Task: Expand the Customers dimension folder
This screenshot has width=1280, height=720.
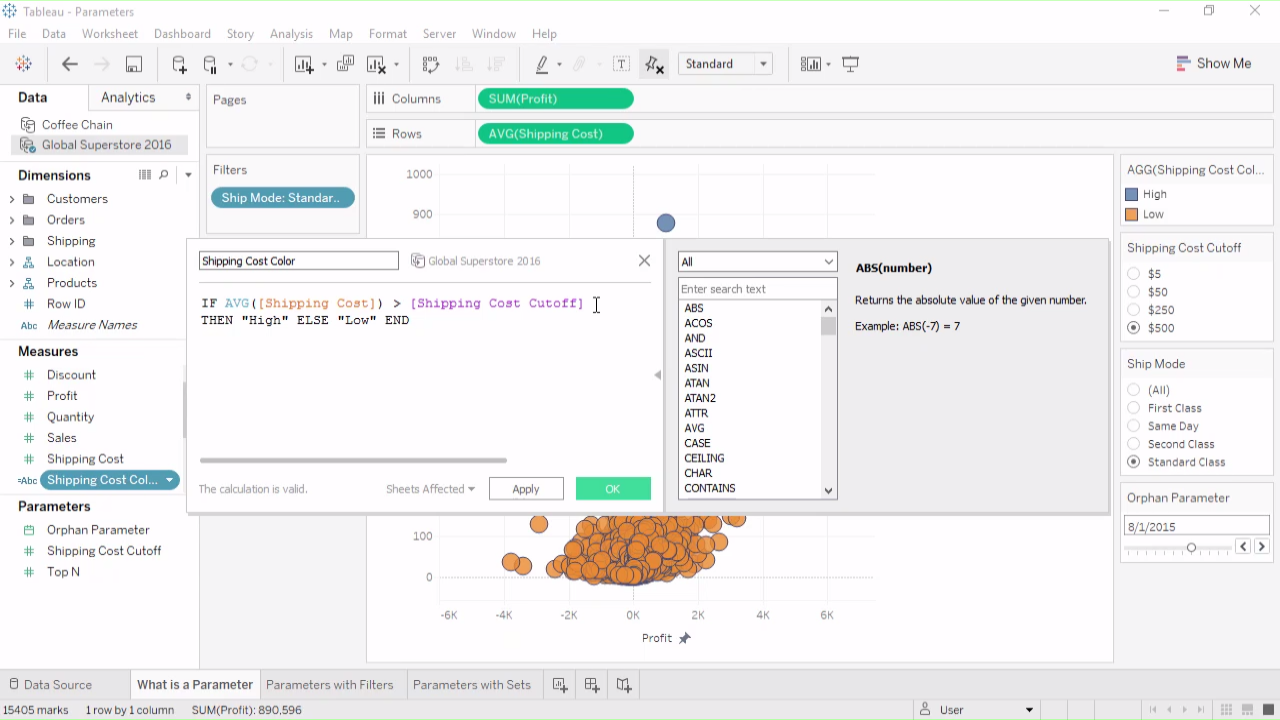Action: (12, 199)
